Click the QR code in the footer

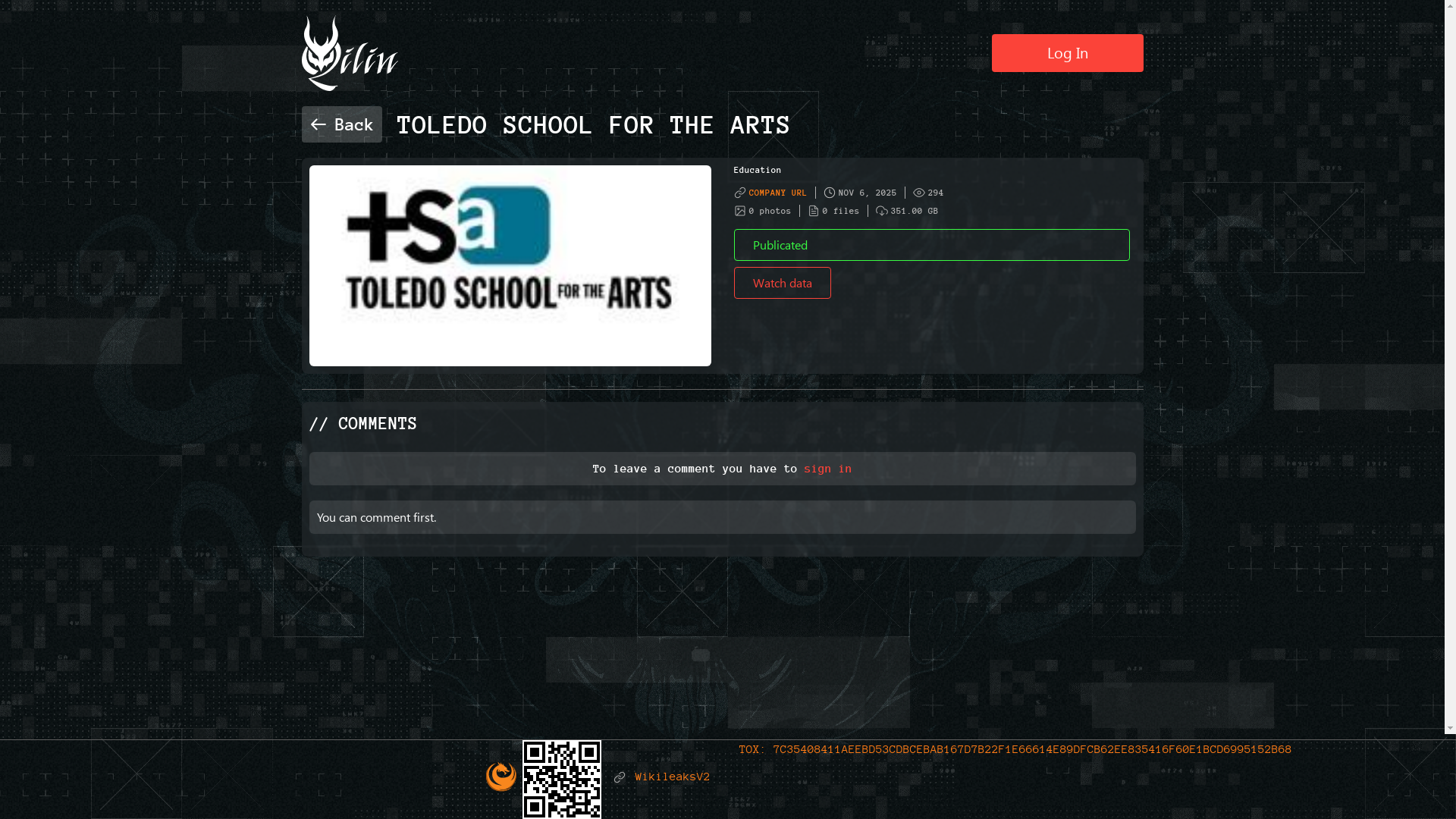click(x=562, y=780)
